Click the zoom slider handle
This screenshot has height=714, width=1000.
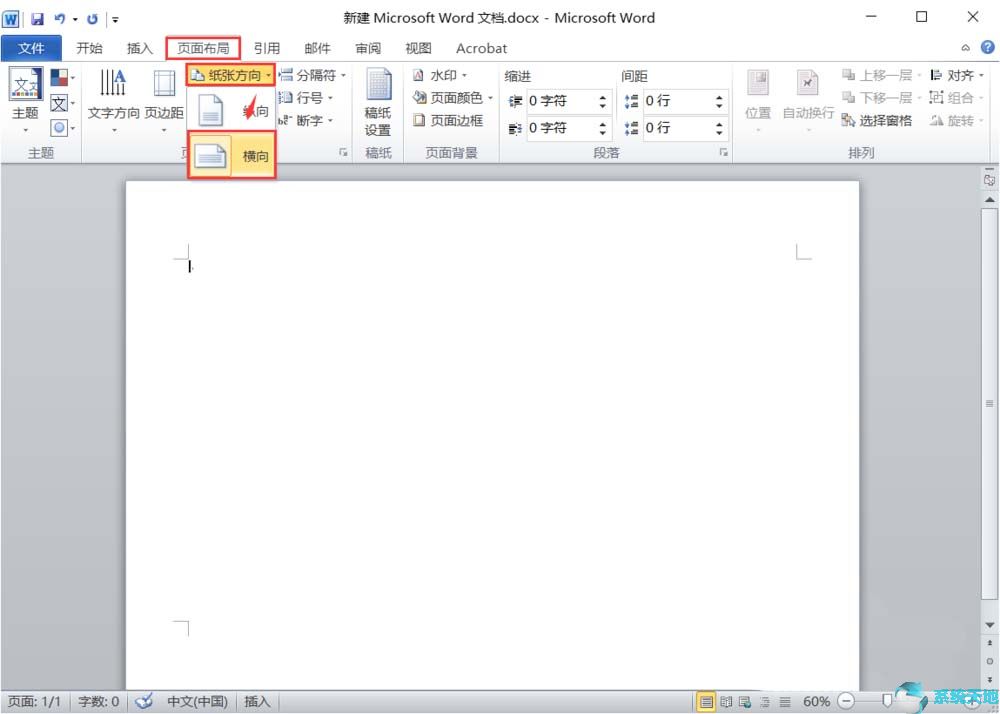tap(886, 701)
